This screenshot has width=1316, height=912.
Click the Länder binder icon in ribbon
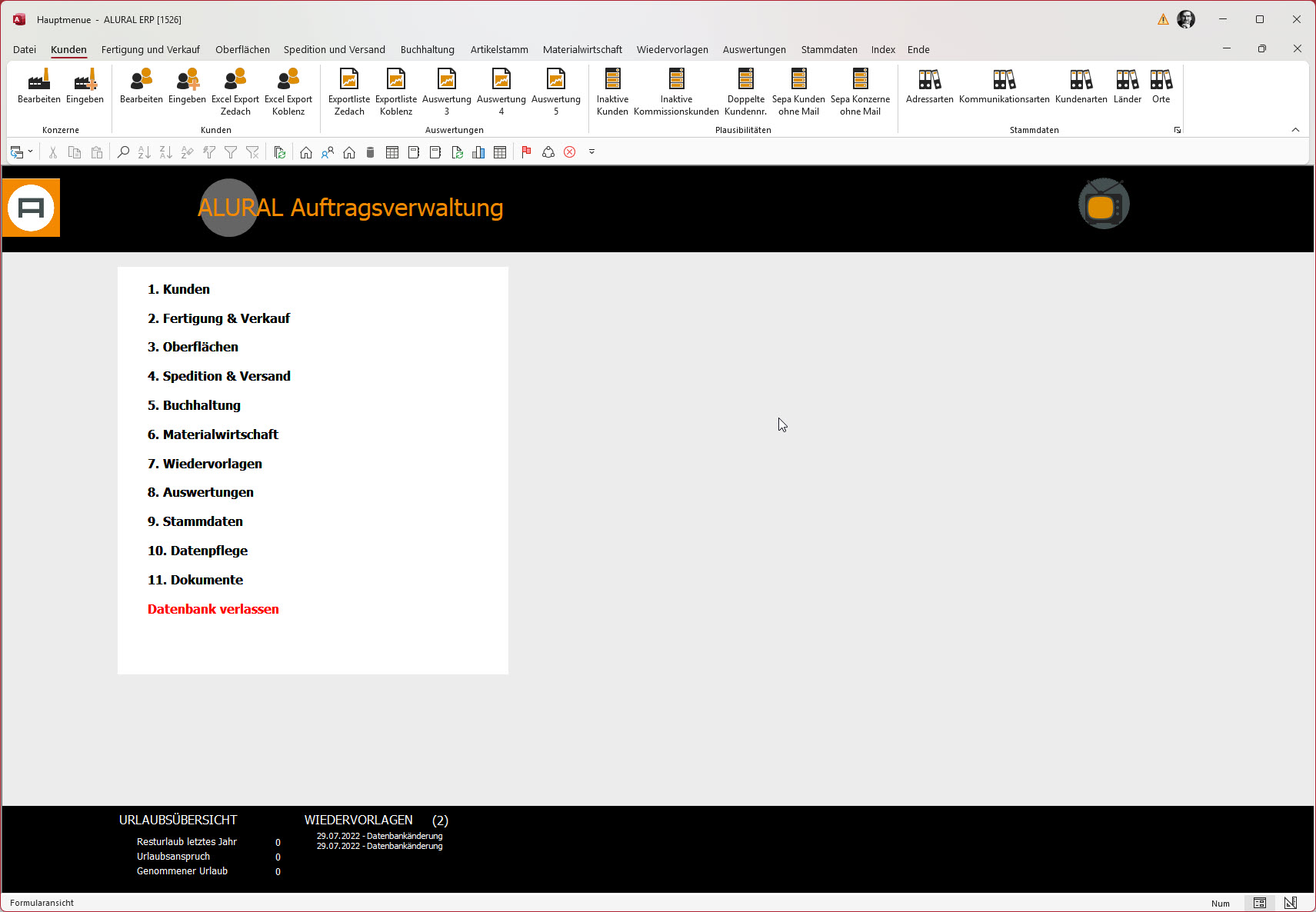[1127, 80]
